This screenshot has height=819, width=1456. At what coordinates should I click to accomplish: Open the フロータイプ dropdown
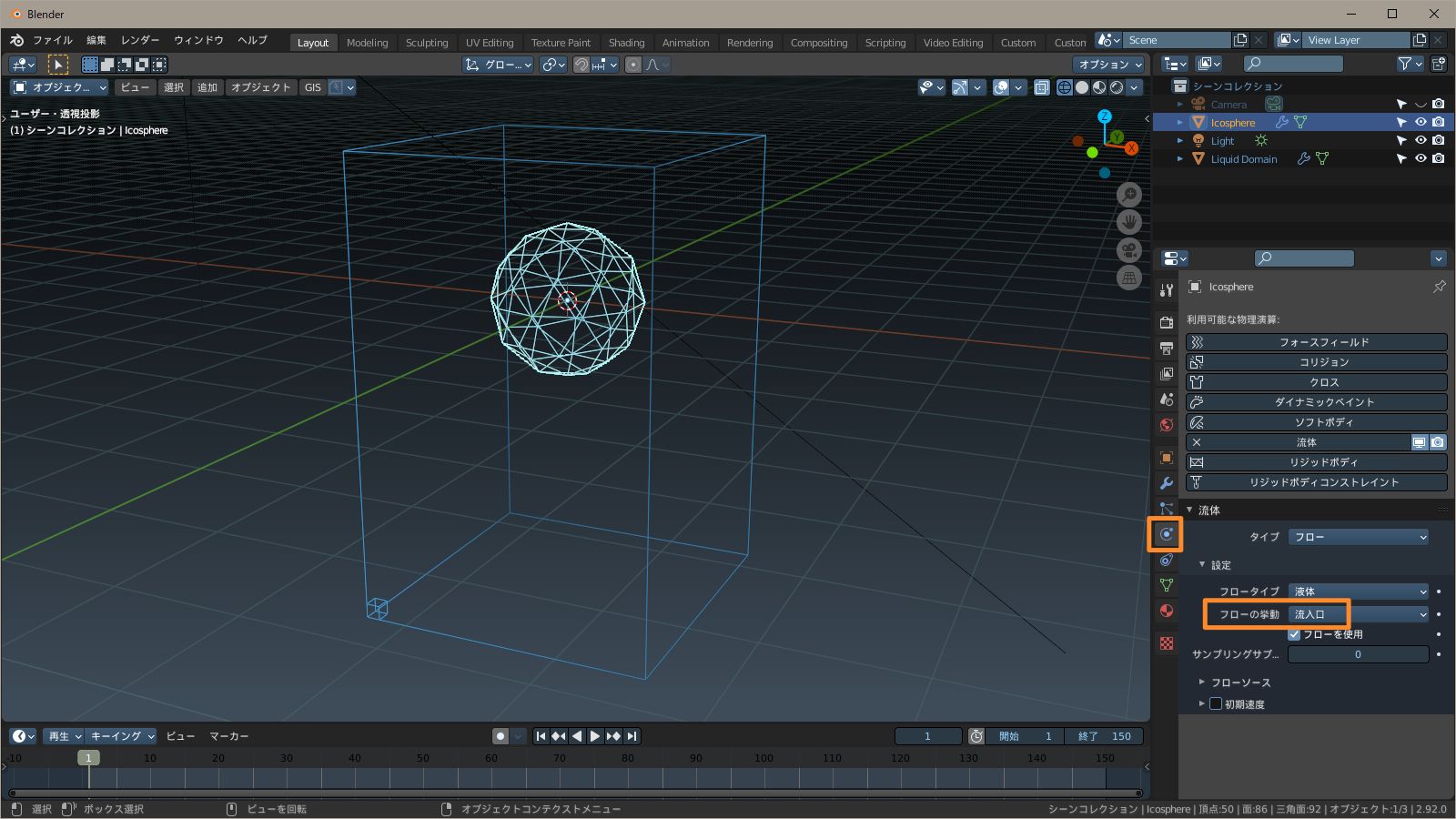[1359, 591]
